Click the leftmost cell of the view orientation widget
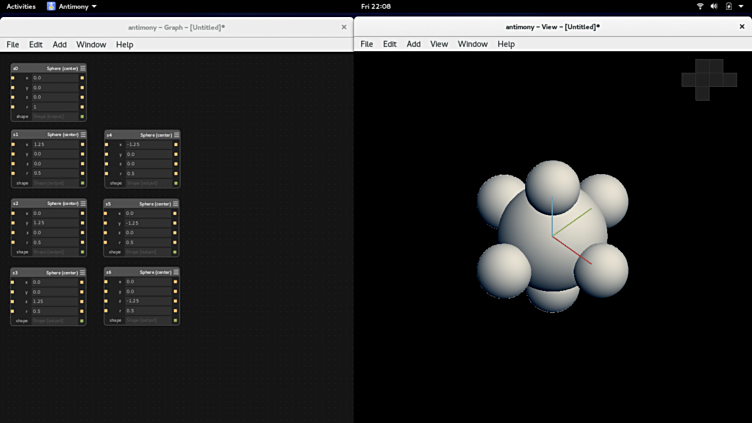Viewport: 752px width, 423px height. (689, 80)
